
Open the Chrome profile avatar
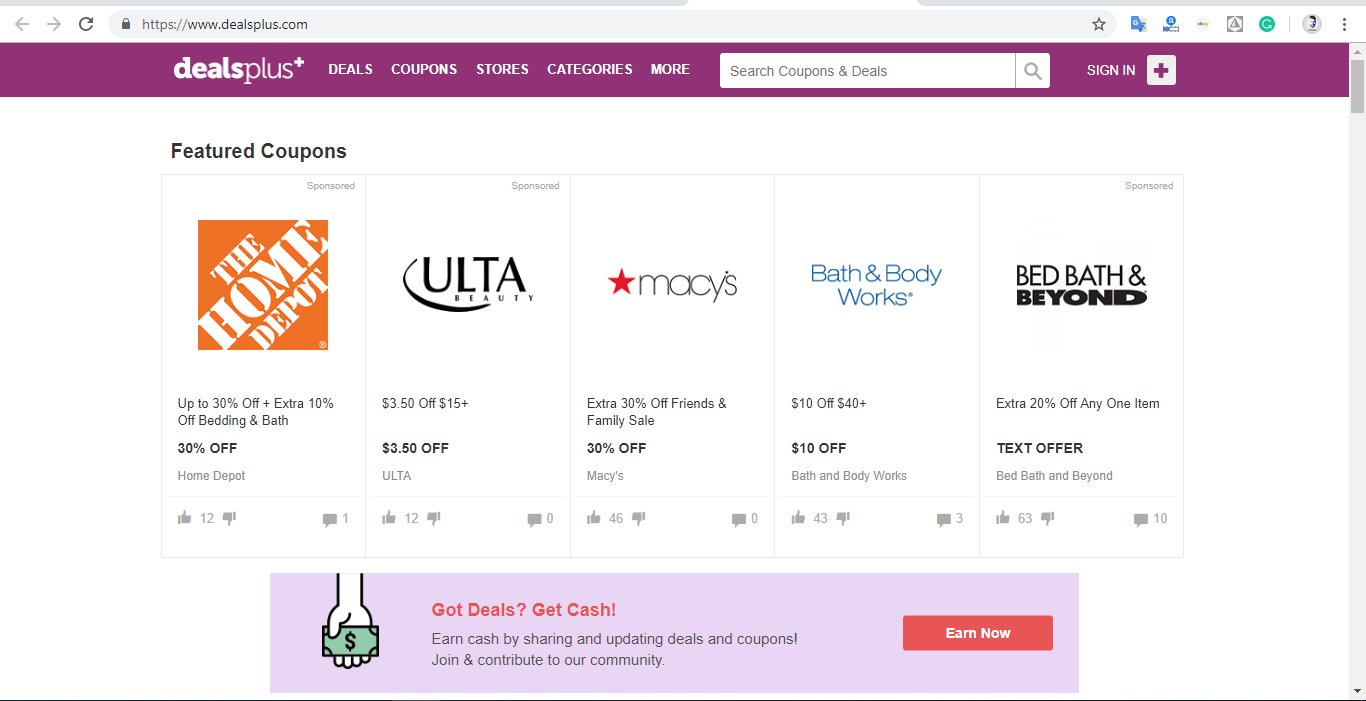tap(1312, 24)
